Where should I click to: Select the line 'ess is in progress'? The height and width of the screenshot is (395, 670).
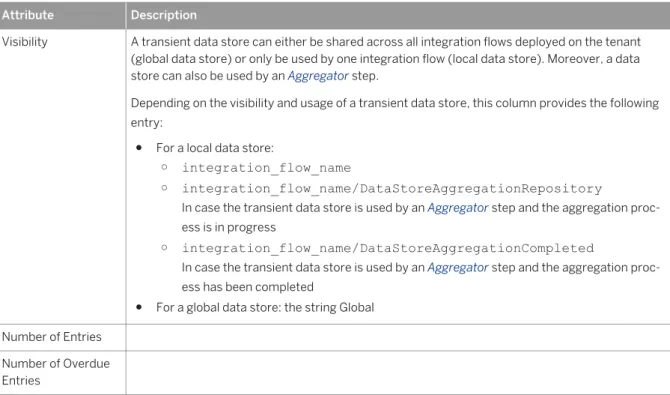tap(229, 227)
